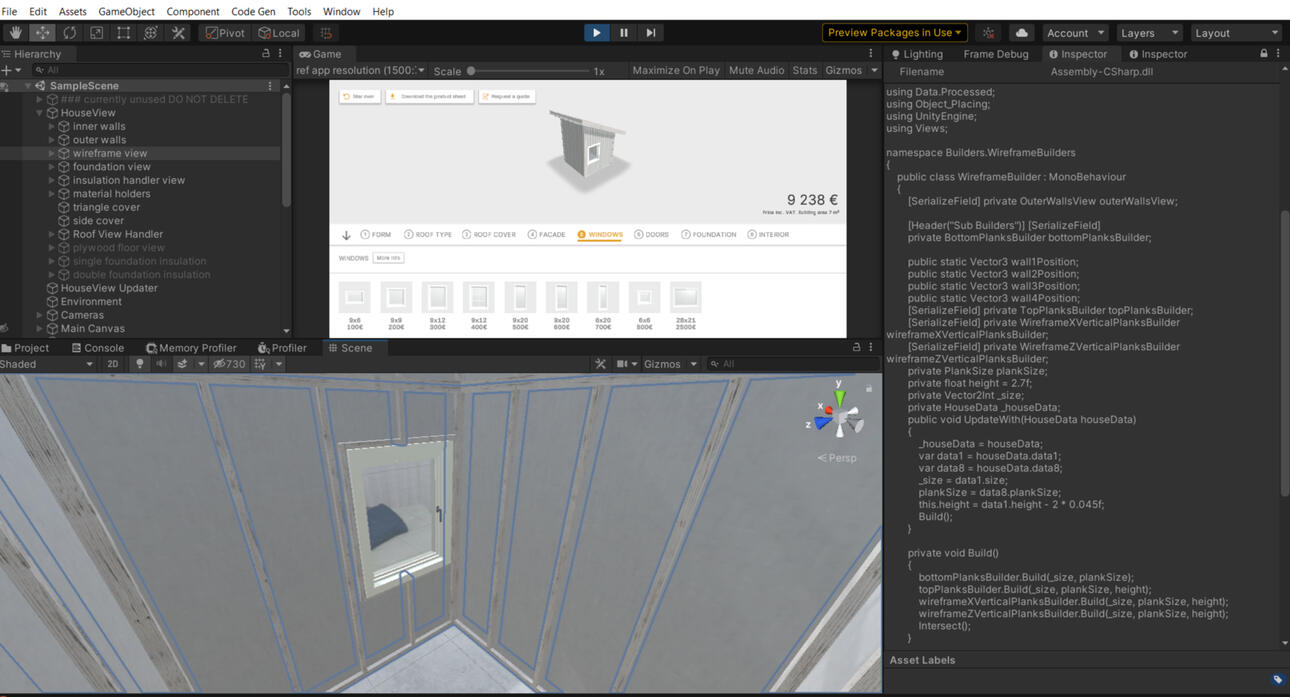
Task: Select the Move tool
Action: [41, 32]
